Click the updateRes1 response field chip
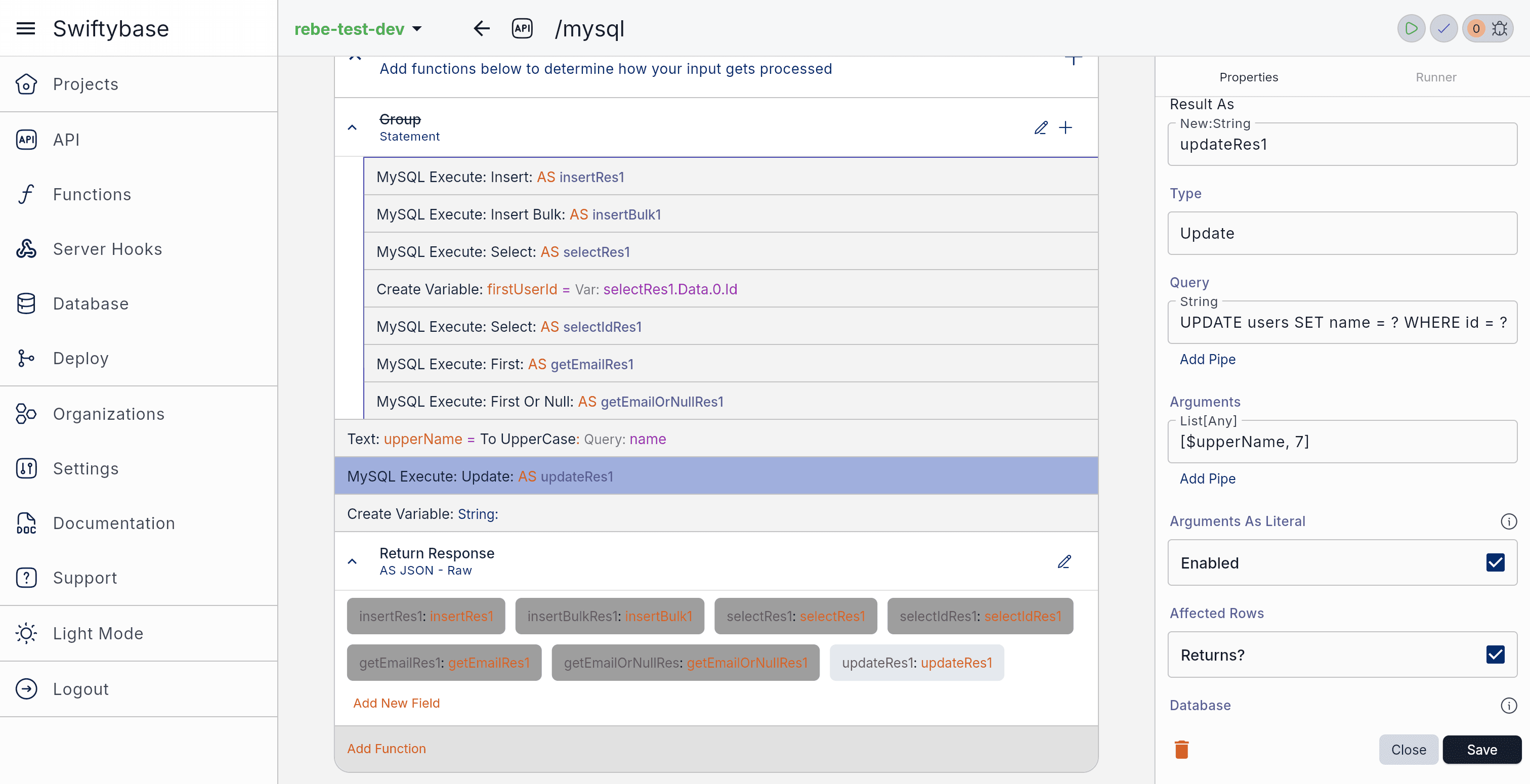This screenshot has width=1530, height=784. (x=916, y=663)
